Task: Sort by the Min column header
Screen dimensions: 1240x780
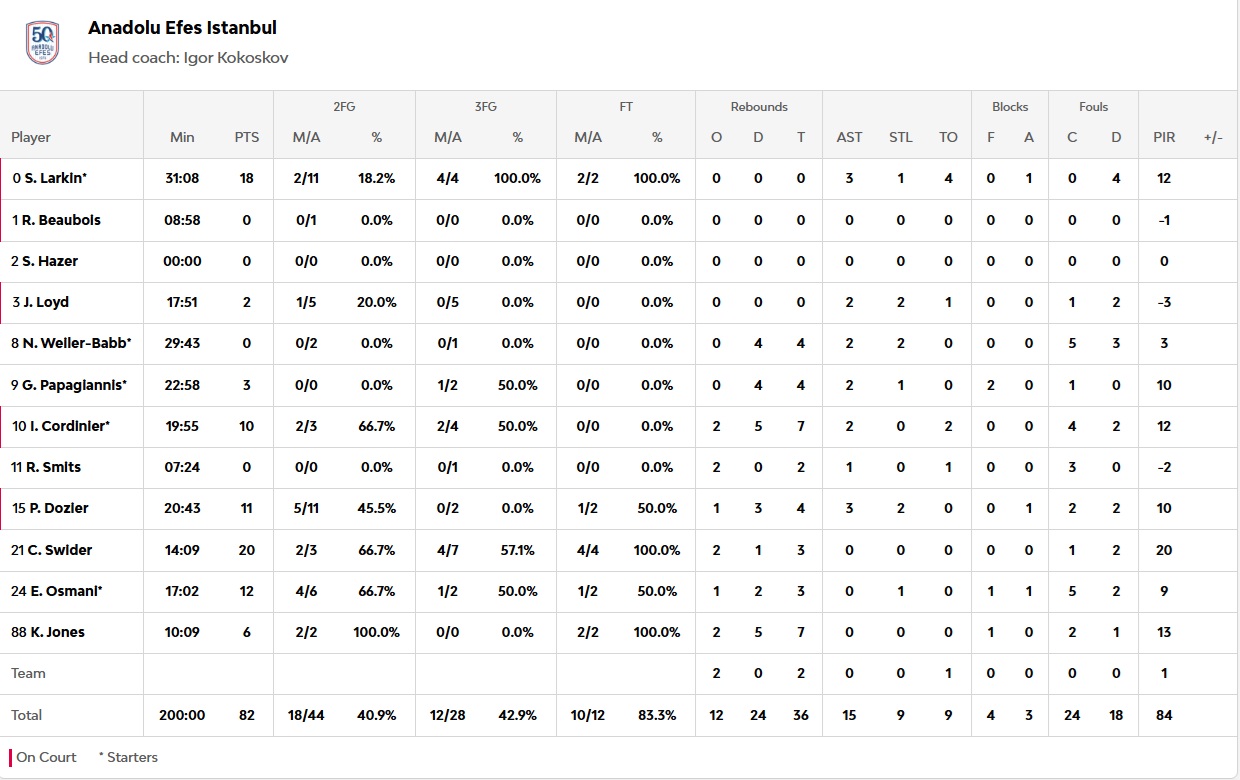Action: point(182,137)
